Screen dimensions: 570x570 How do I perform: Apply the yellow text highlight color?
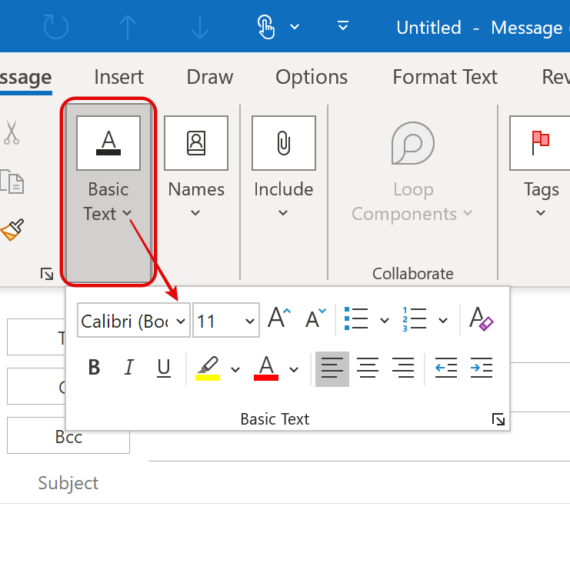tap(208, 368)
